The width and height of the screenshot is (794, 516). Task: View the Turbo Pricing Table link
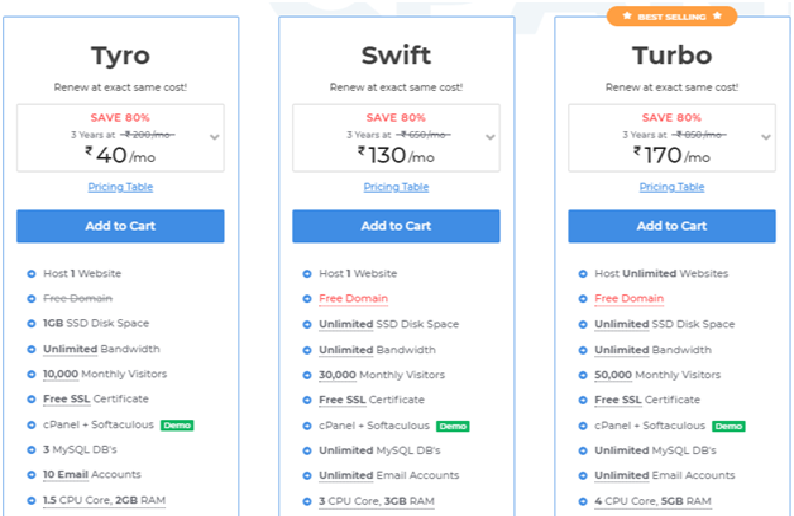[x=672, y=187]
